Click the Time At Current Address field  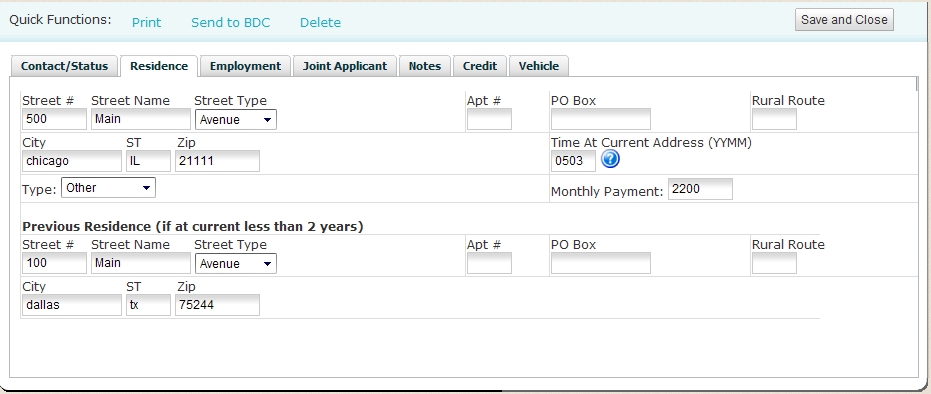pyautogui.click(x=573, y=161)
